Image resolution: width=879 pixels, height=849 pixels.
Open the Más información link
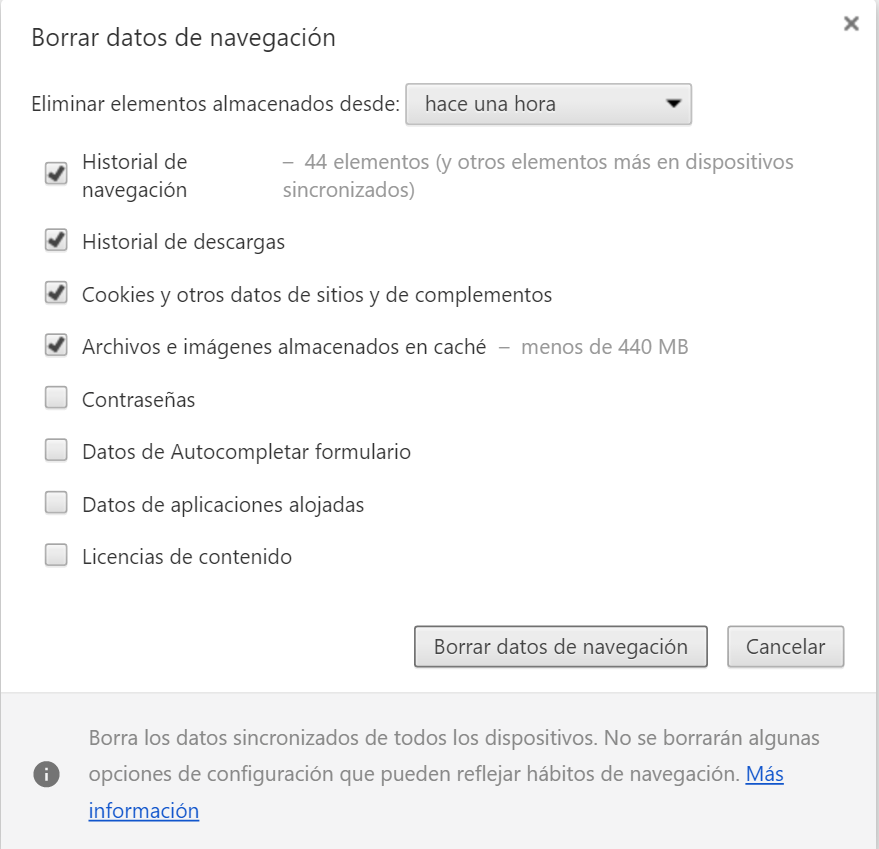767,774
